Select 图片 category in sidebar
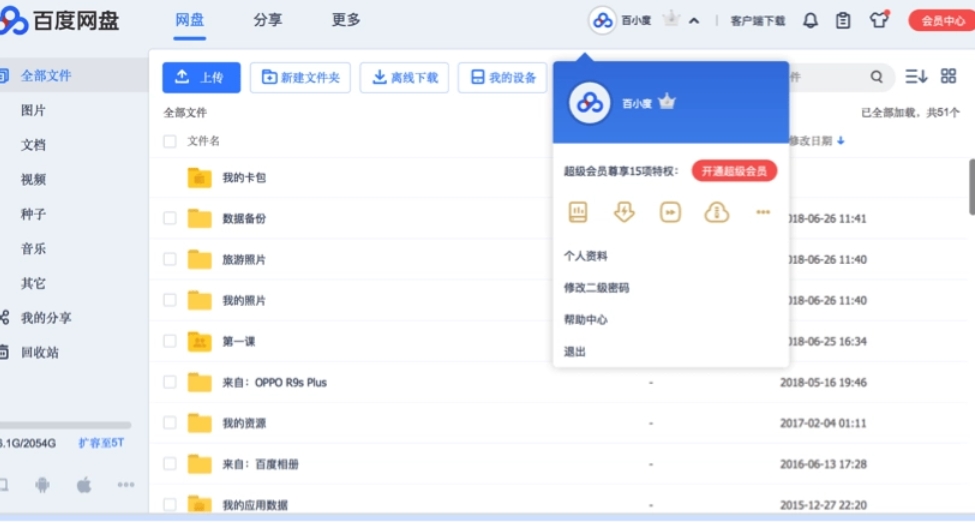This screenshot has height=523, width=975. click(33, 110)
